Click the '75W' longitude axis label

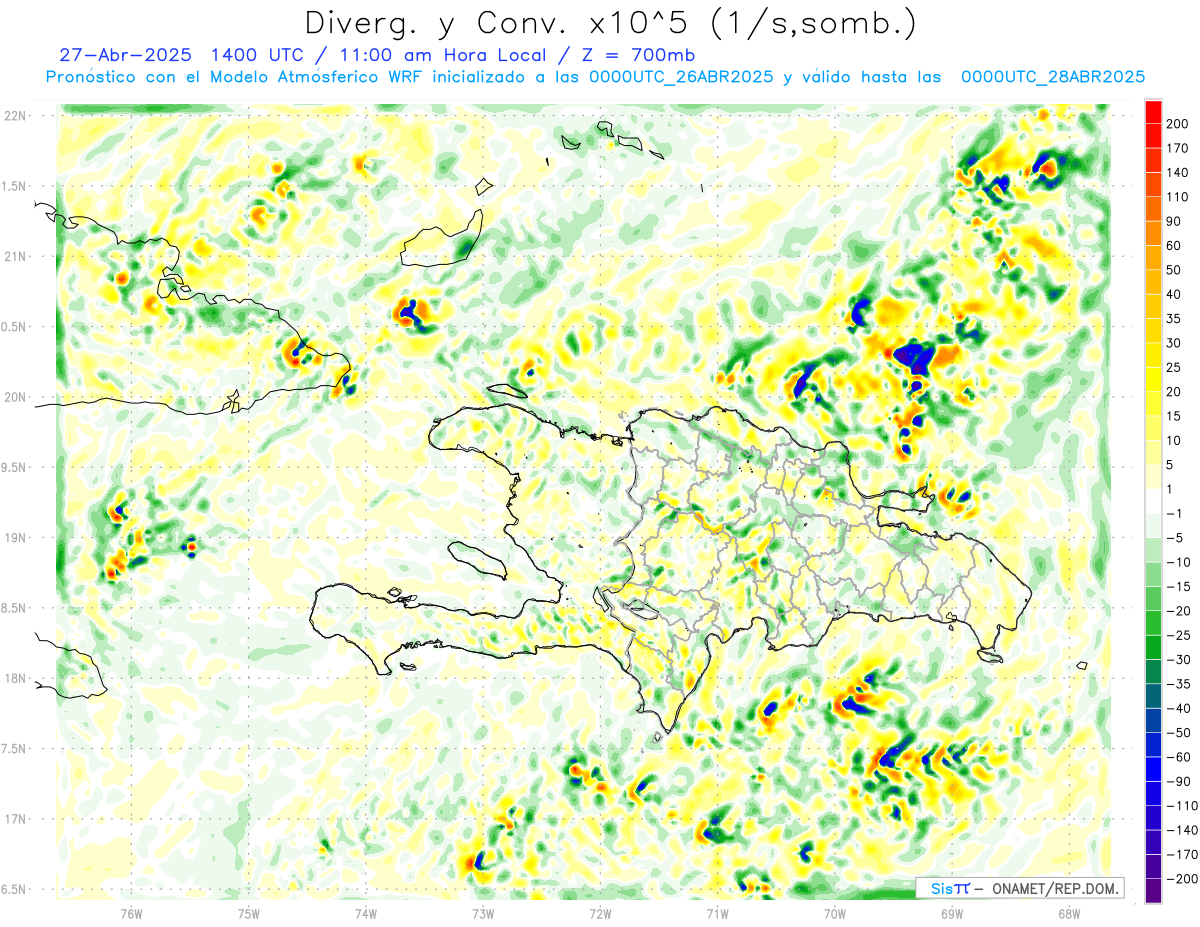pyautogui.click(x=249, y=913)
